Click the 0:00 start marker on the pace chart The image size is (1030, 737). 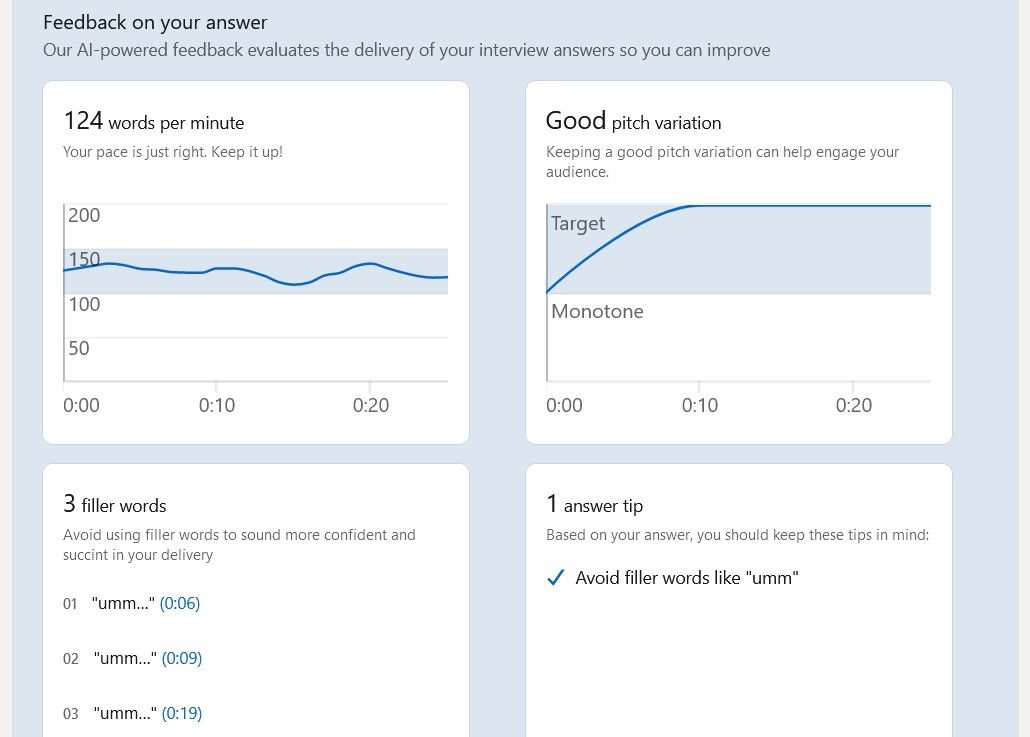(x=81, y=405)
